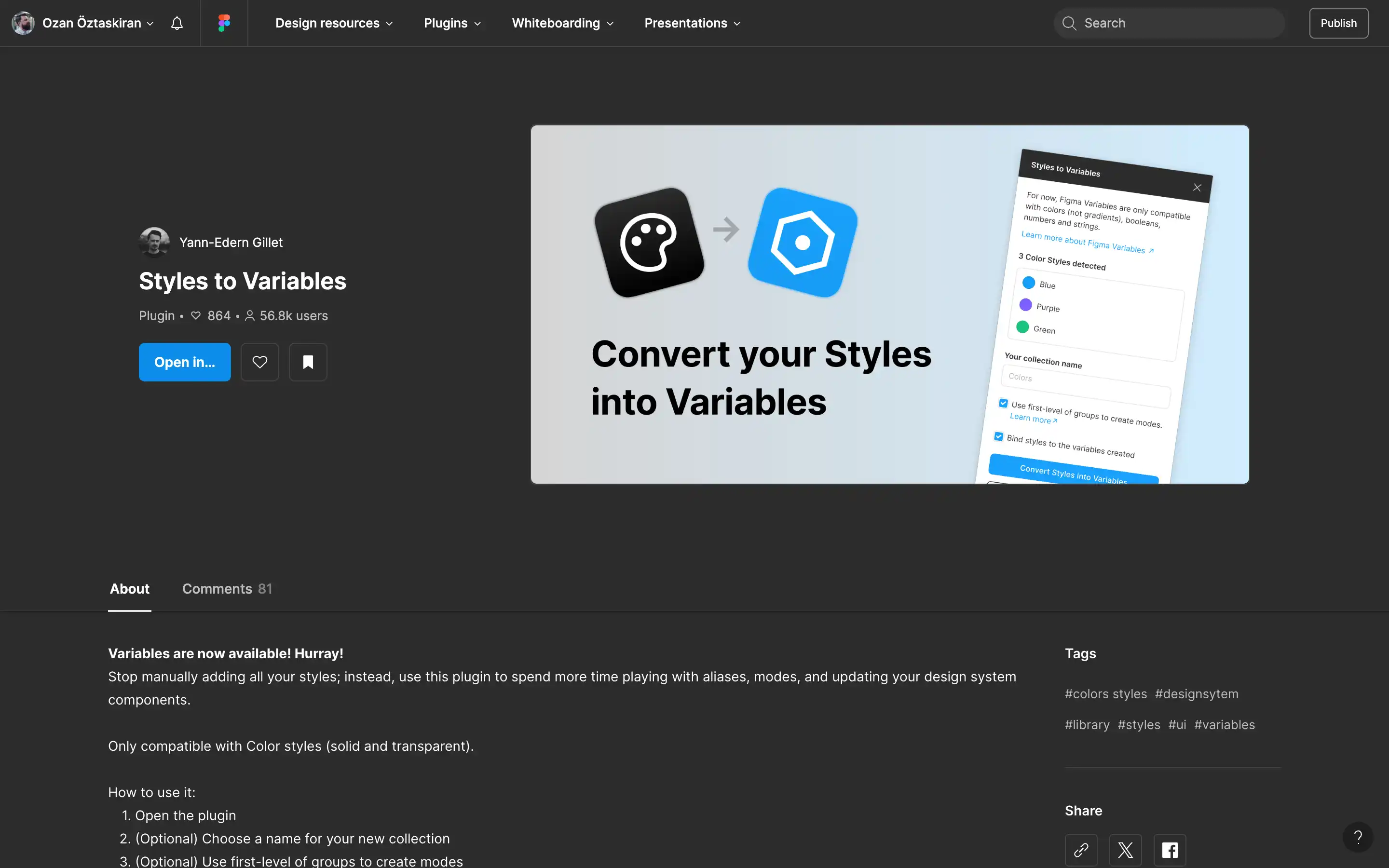Click Yann-Edern Gillet's author avatar

[x=154, y=242]
